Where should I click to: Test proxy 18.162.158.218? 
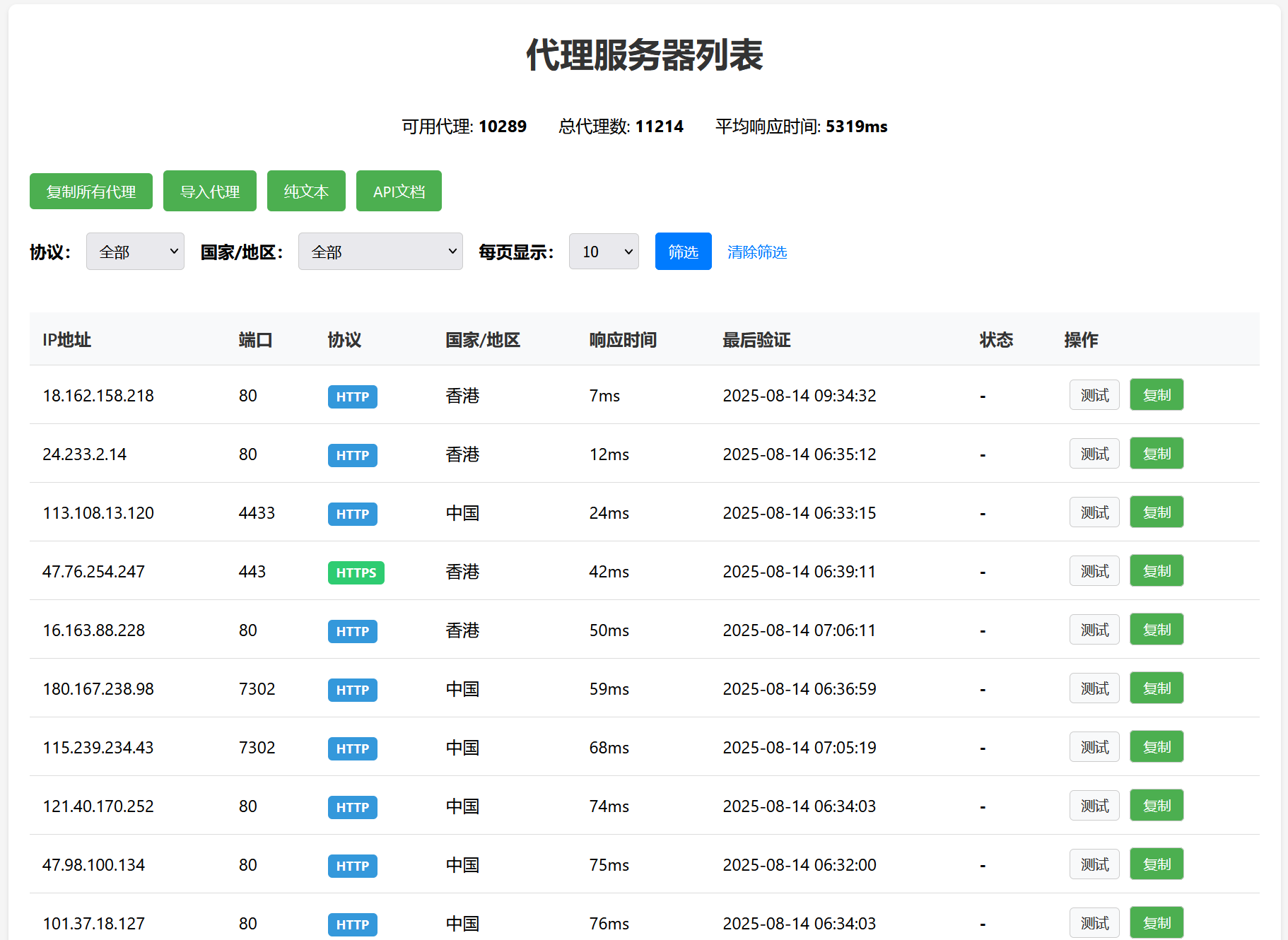(1094, 395)
